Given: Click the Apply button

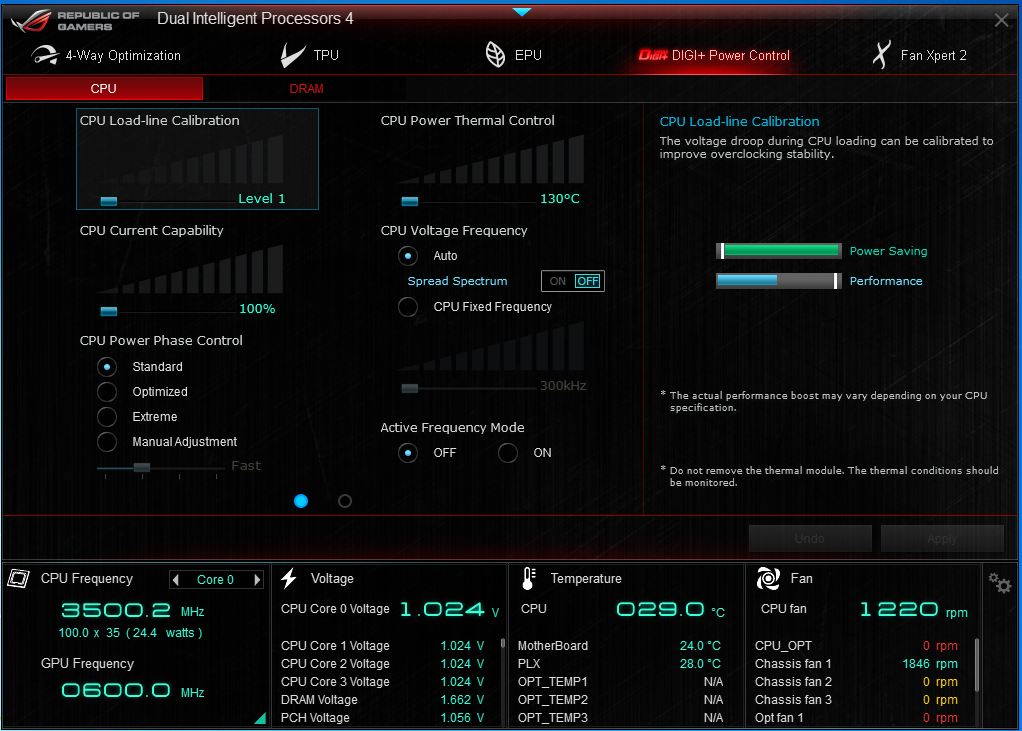Looking at the screenshot, I should pyautogui.click(x=942, y=539).
